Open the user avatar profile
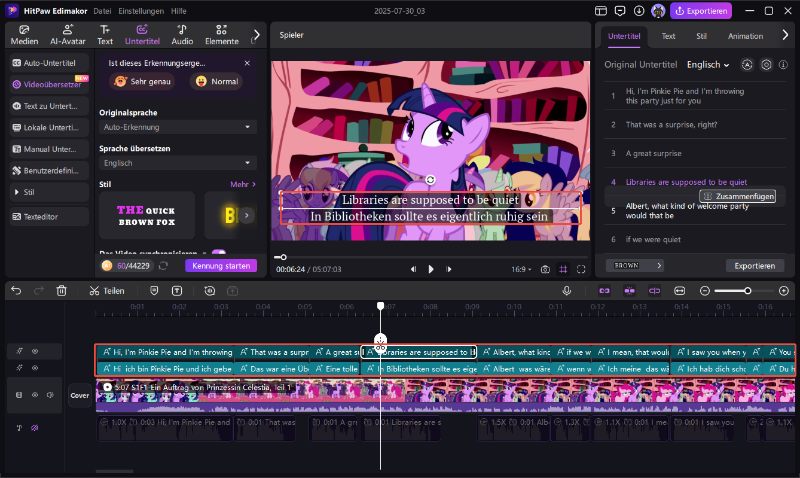This screenshot has height=478, width=800. (x=658, y=11)
